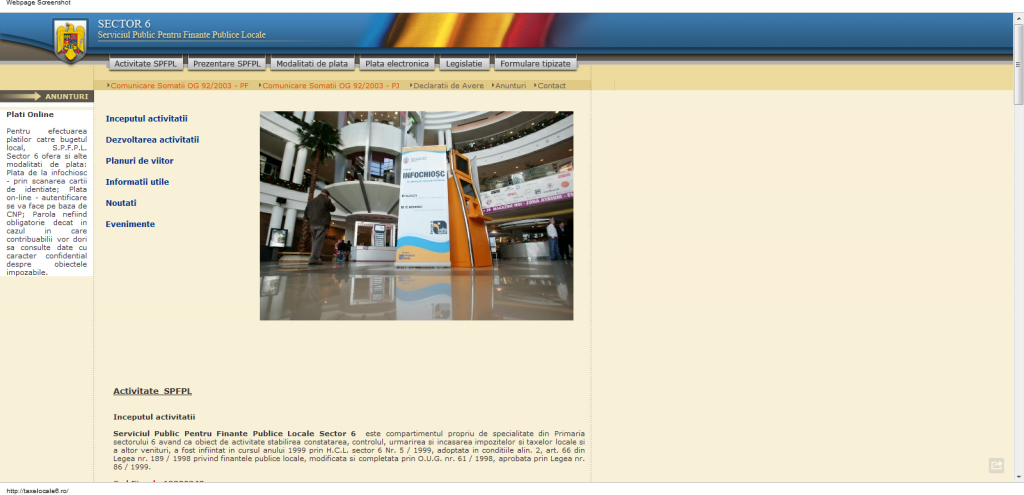Select the Informatii utile link

point(137,182)
